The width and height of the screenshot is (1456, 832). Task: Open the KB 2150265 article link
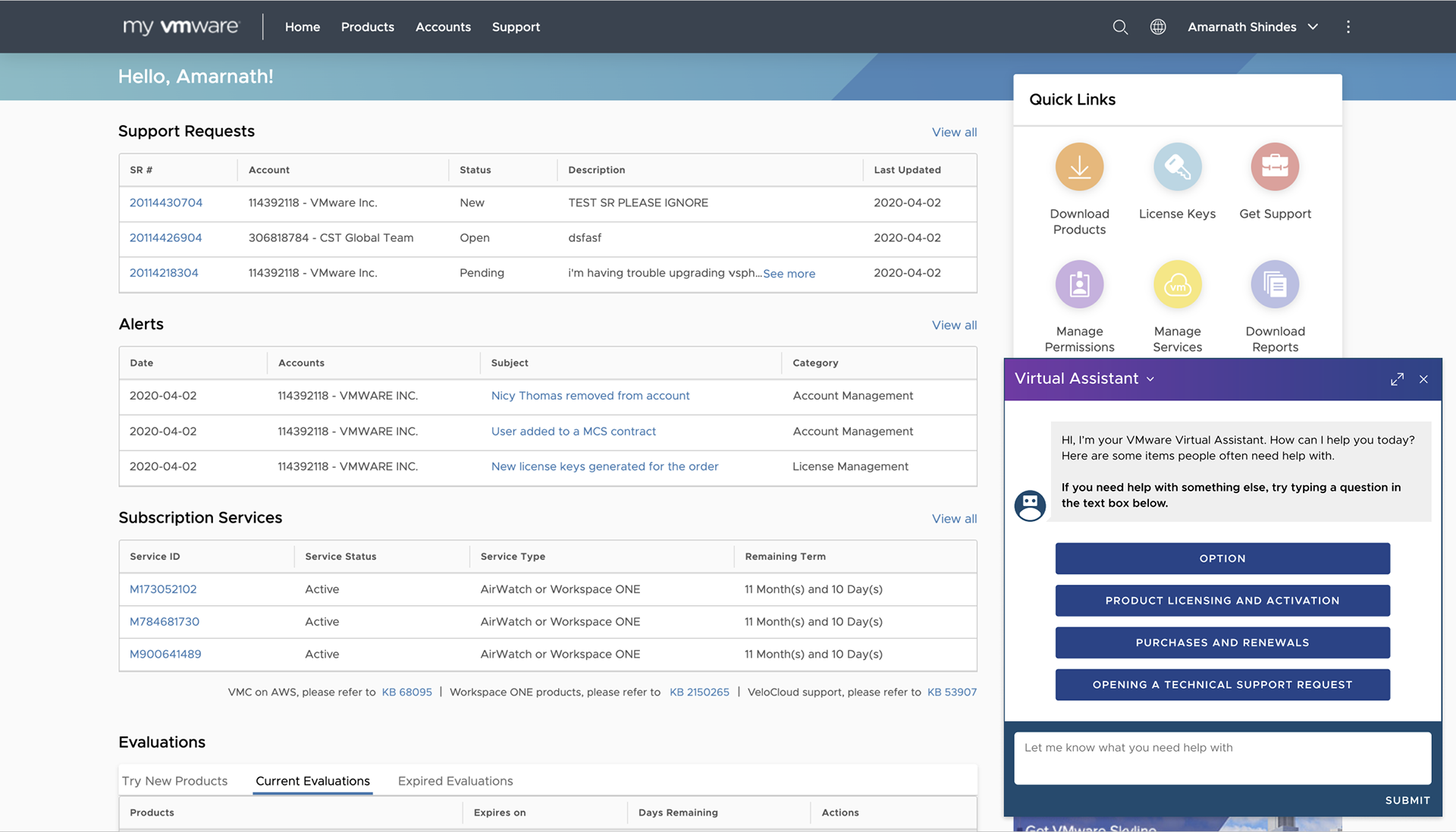[699, 692]
